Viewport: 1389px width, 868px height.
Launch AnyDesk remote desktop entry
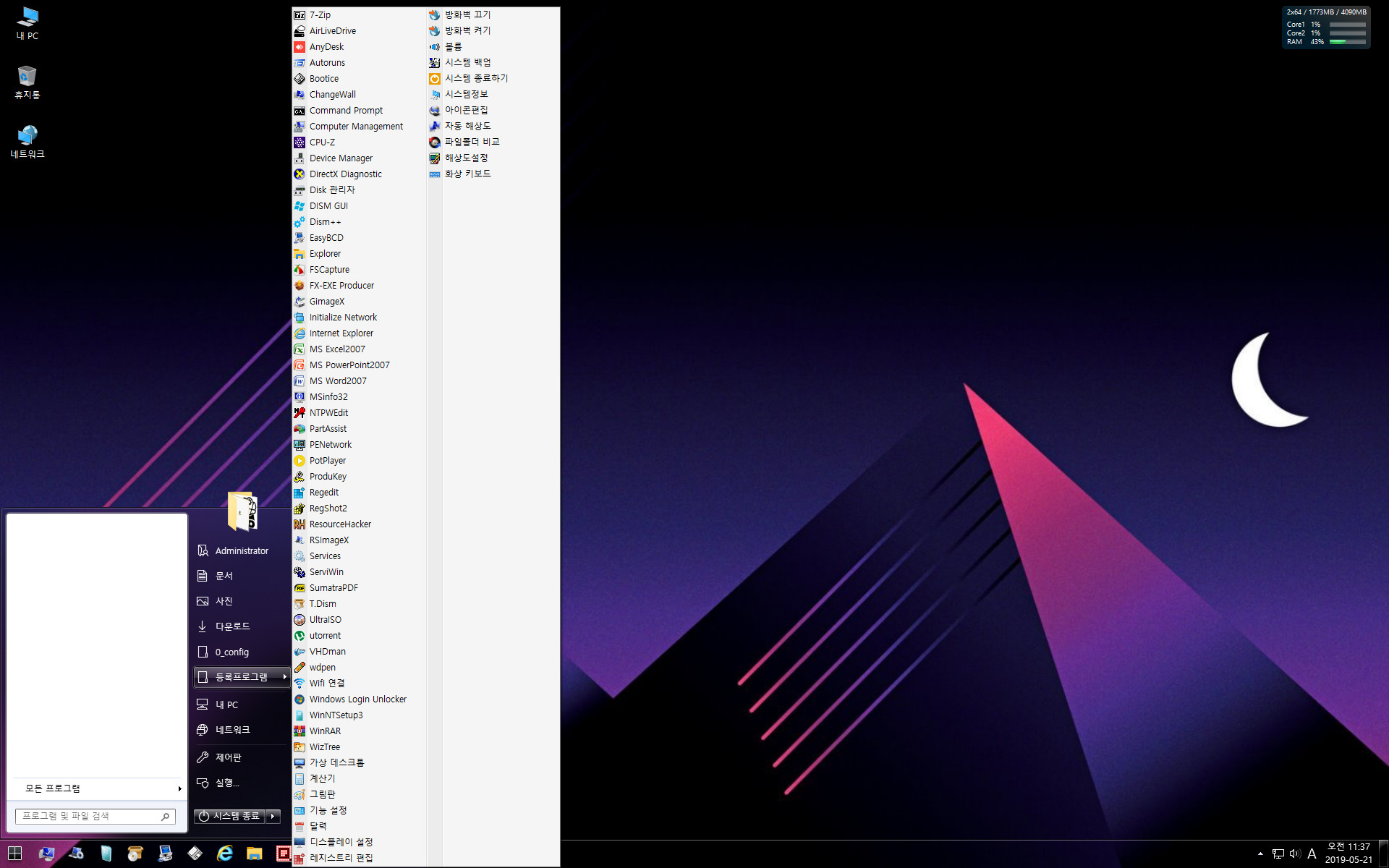pyautogui.click(x=359, y=47)
